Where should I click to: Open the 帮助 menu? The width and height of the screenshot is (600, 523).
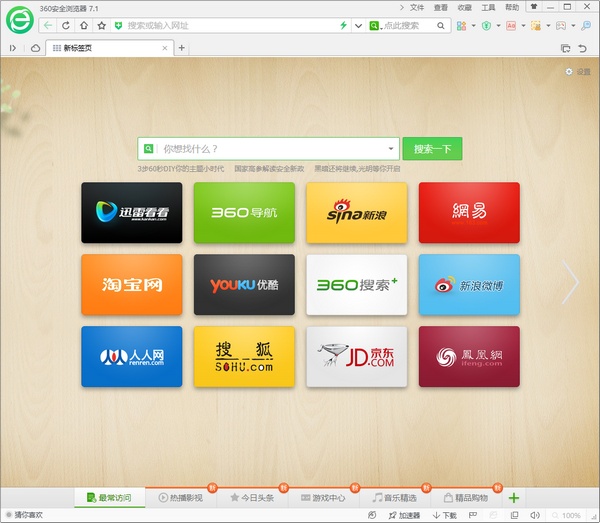tap(512, 7)
